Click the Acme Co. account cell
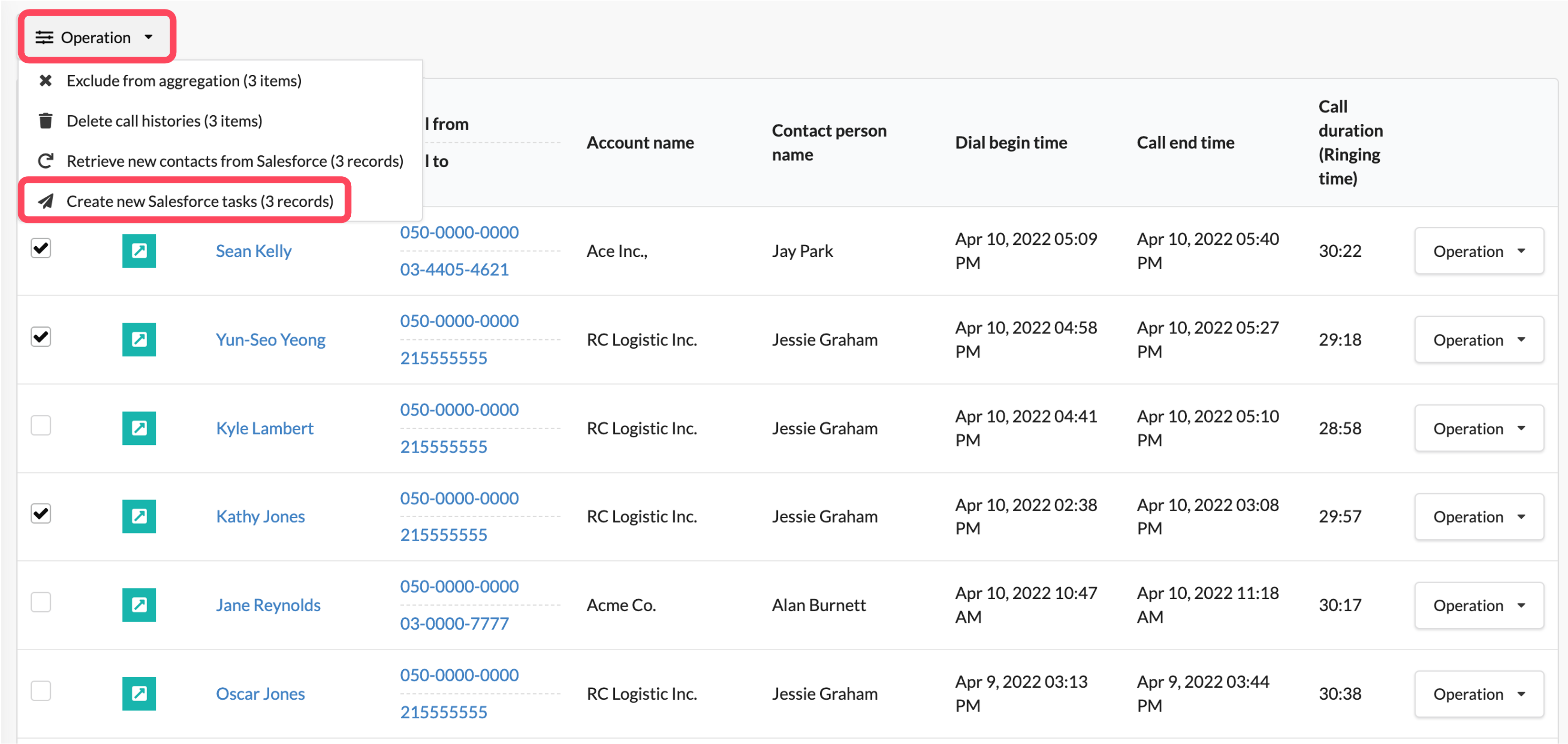This screenshot has width=1568, height=744. point(621,606)
